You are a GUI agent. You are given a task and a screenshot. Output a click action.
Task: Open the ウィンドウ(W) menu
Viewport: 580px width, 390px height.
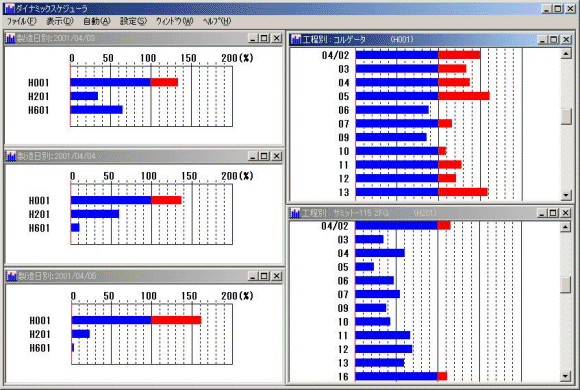click(174, 21)
